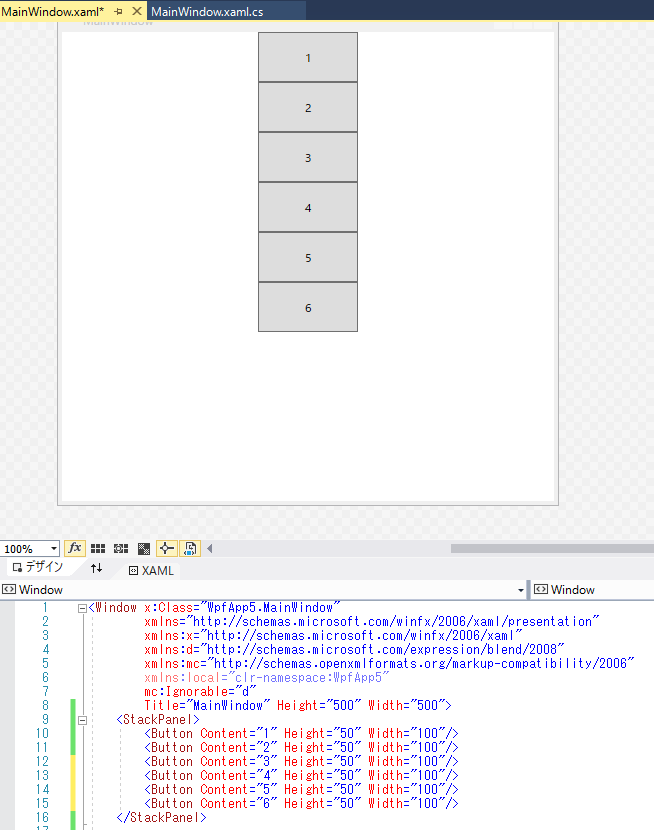Toggle the artboard checkered background icon
This screenshot has height=830, width=654.
pos(143,549)
